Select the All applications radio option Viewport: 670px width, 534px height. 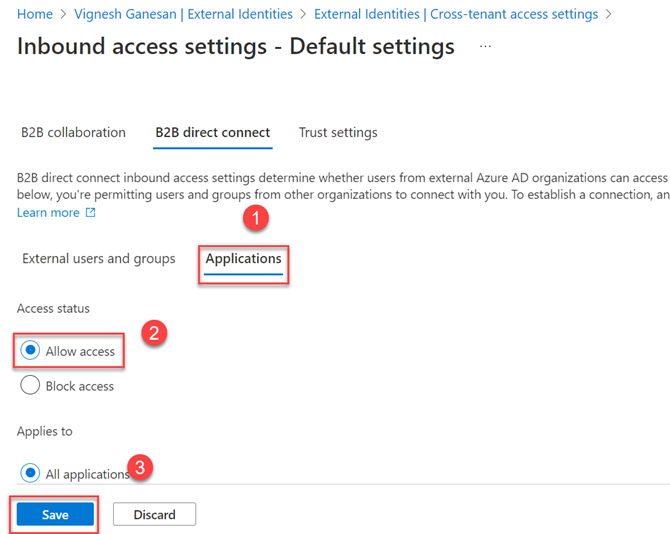click(x=31, y=473)
